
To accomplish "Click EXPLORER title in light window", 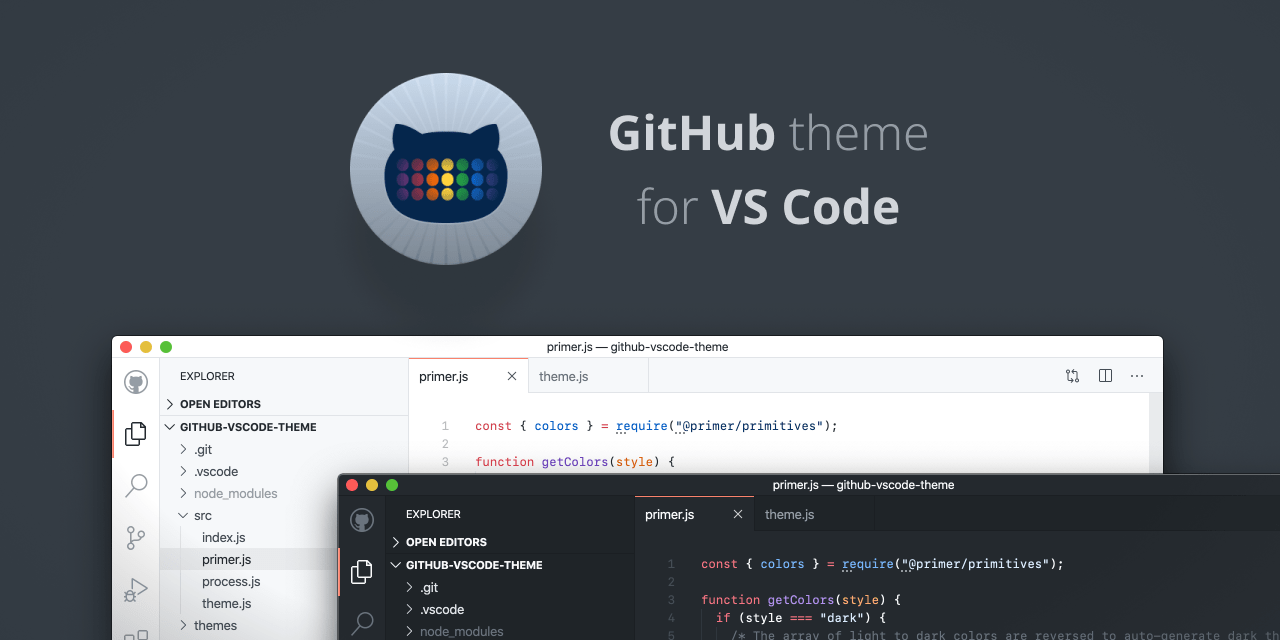I will pyautogui.click(x=207, y=376).
